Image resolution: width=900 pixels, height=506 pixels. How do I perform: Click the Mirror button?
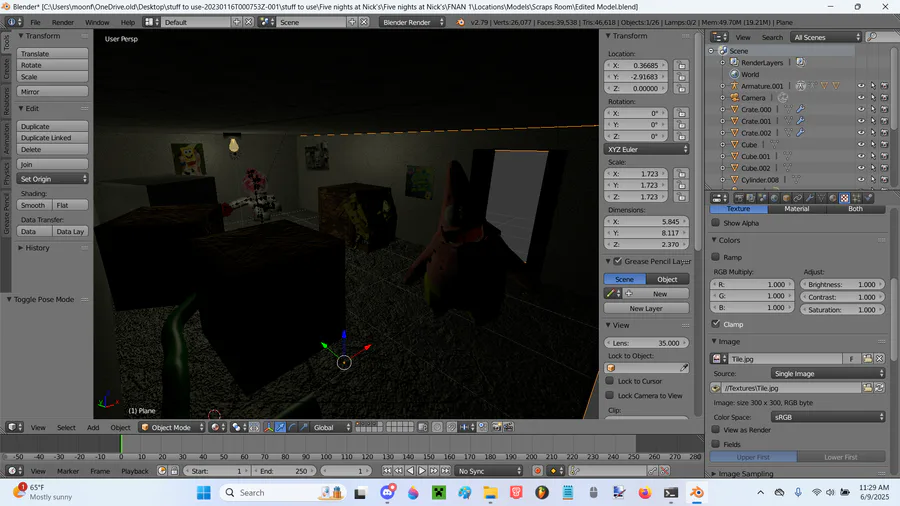(52, 92)
